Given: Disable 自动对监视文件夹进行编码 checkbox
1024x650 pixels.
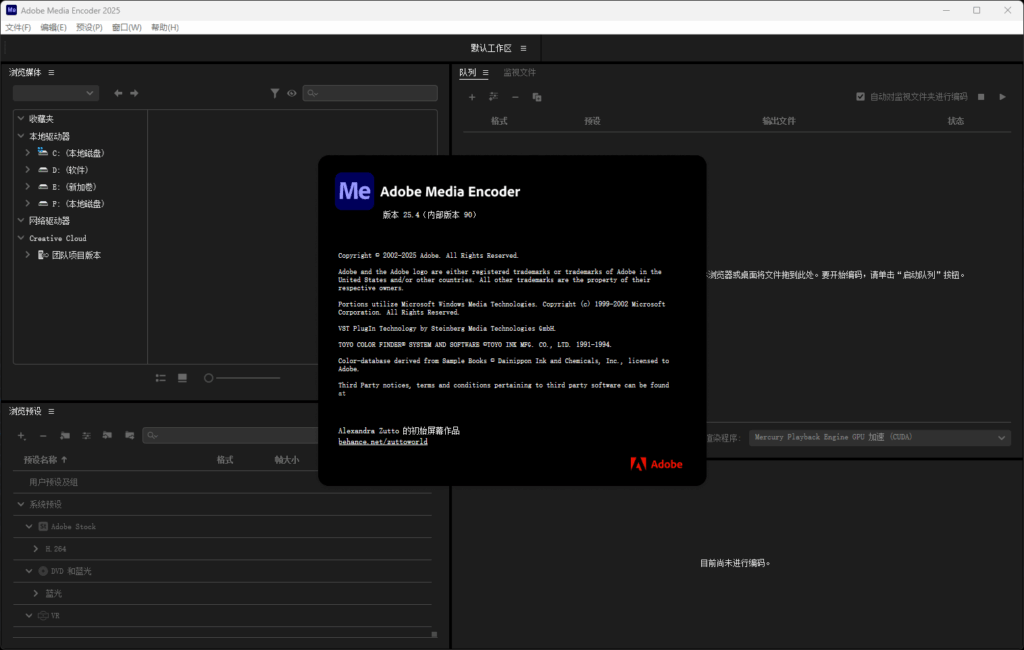Looking at the screenshot, I should (859, 97).
